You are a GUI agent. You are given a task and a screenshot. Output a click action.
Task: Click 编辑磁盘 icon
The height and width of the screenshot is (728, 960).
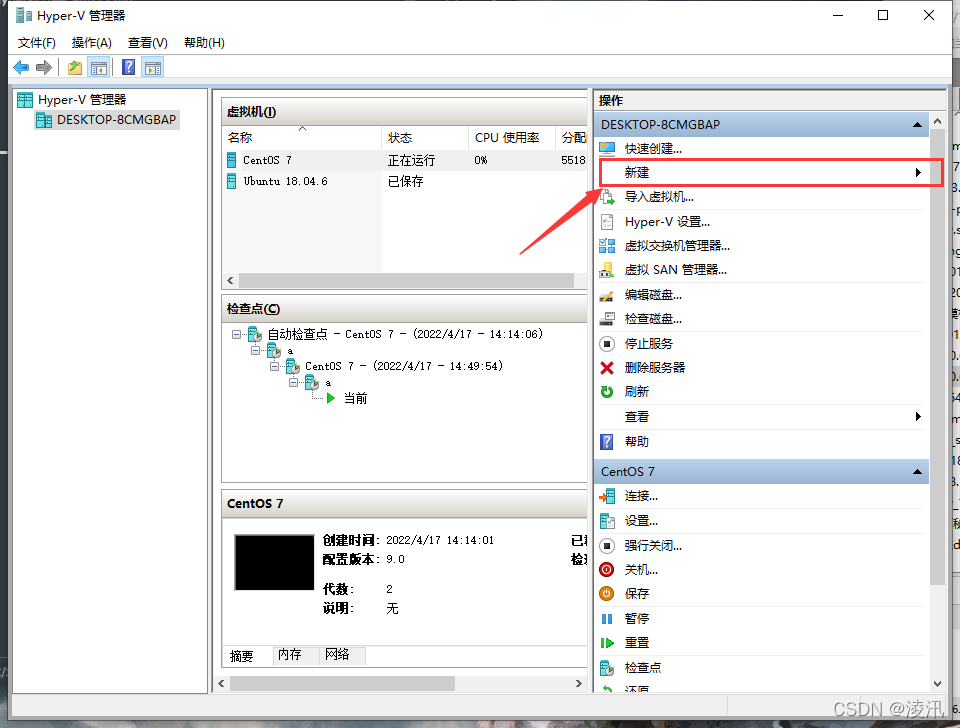[607, 295]
